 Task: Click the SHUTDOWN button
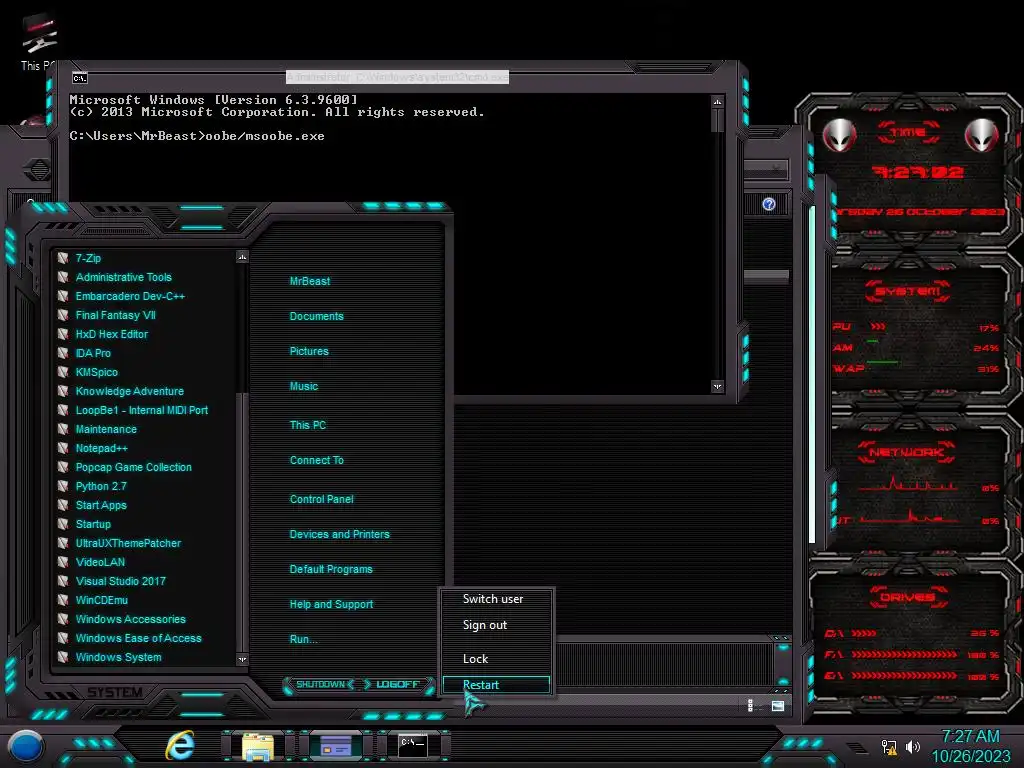pyautogui.click(x=320, y=684)
